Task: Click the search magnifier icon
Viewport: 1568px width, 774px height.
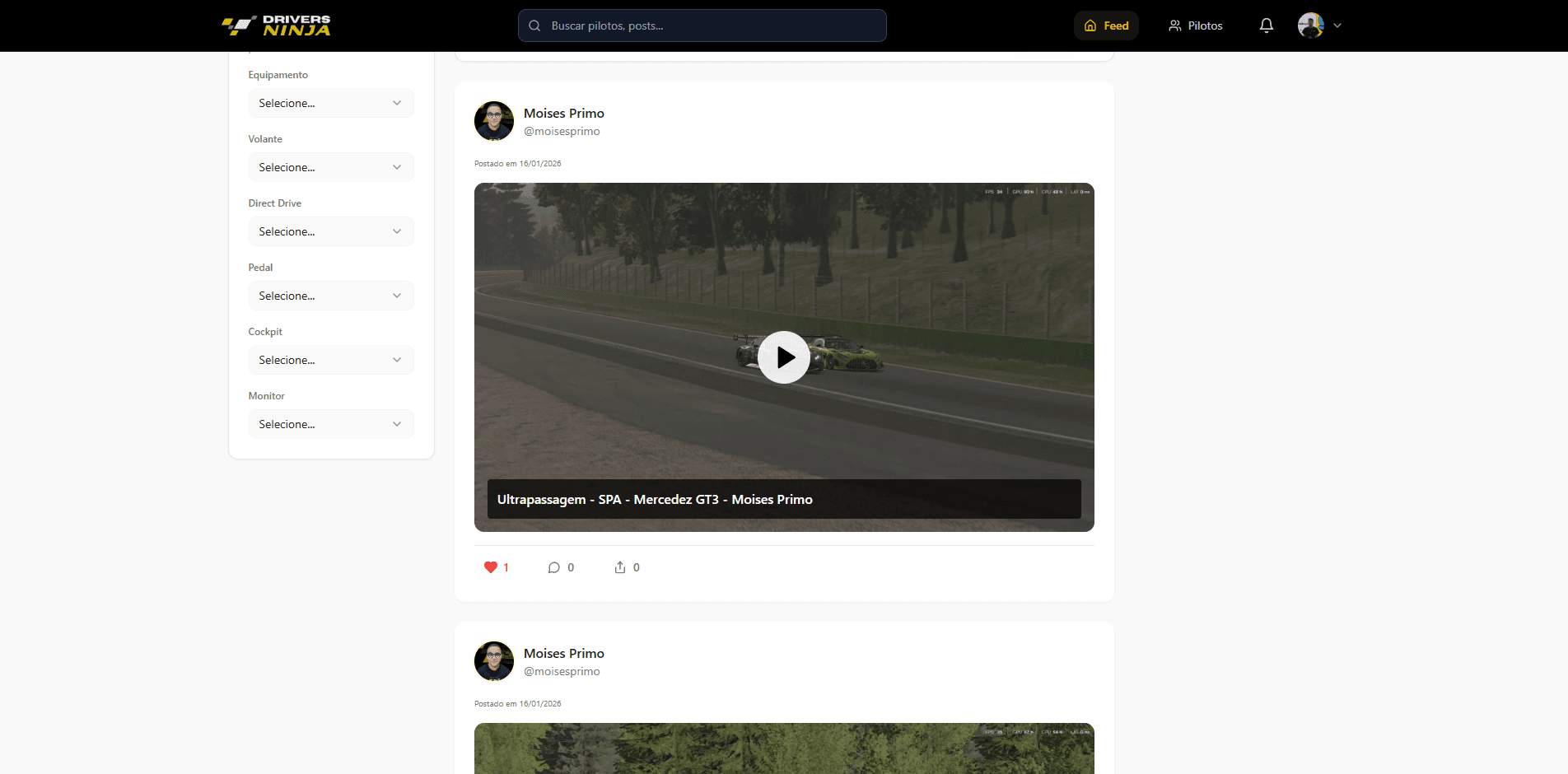Action: [534, 26]
